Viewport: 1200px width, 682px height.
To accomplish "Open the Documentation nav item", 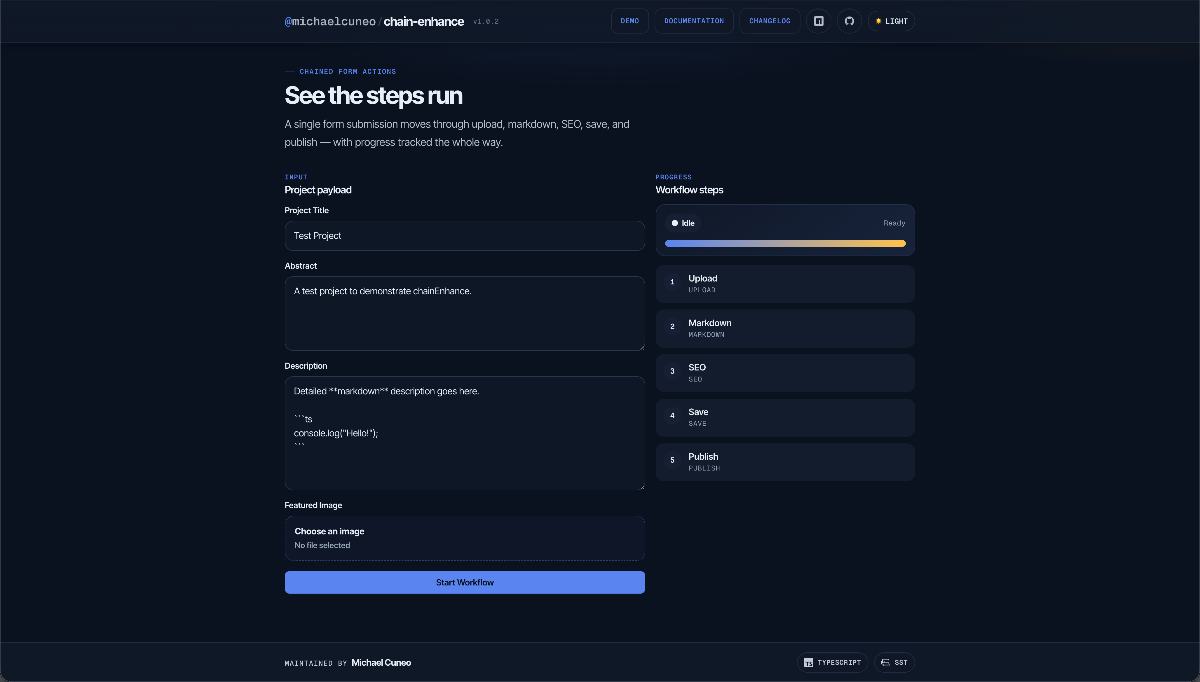I will [x=694, y=21].
